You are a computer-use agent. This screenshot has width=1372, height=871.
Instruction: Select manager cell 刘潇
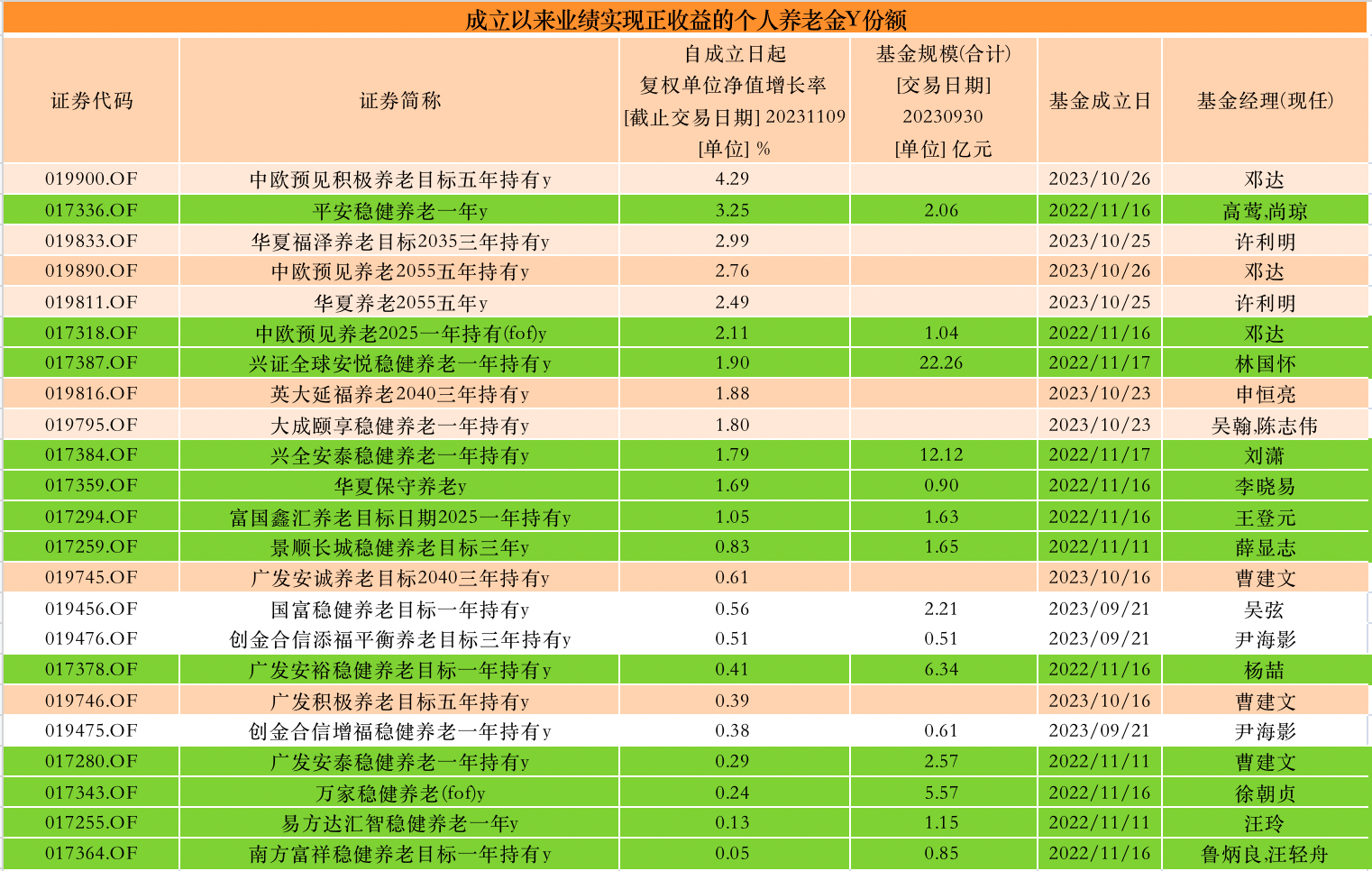pos(1265,455)
